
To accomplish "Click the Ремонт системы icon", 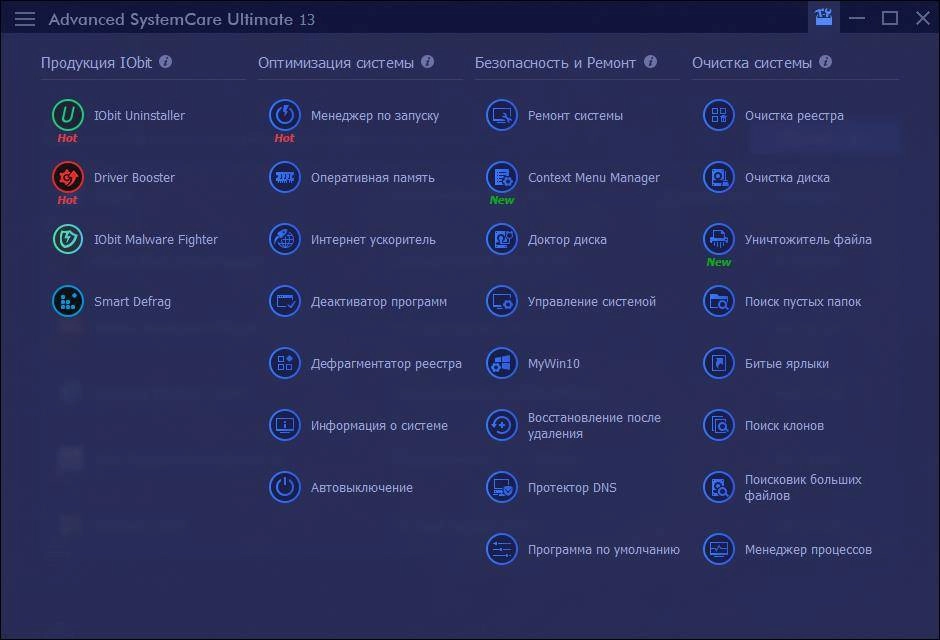I will click(x=502, y=115).
